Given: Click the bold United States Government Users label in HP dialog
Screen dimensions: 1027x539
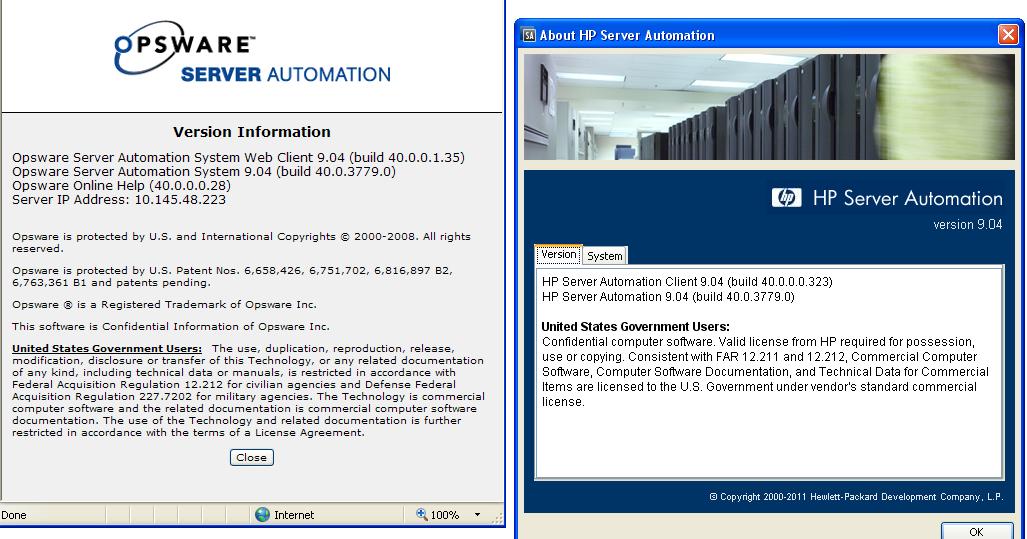Looking at the screenshot, I should [x=635, y=327].
